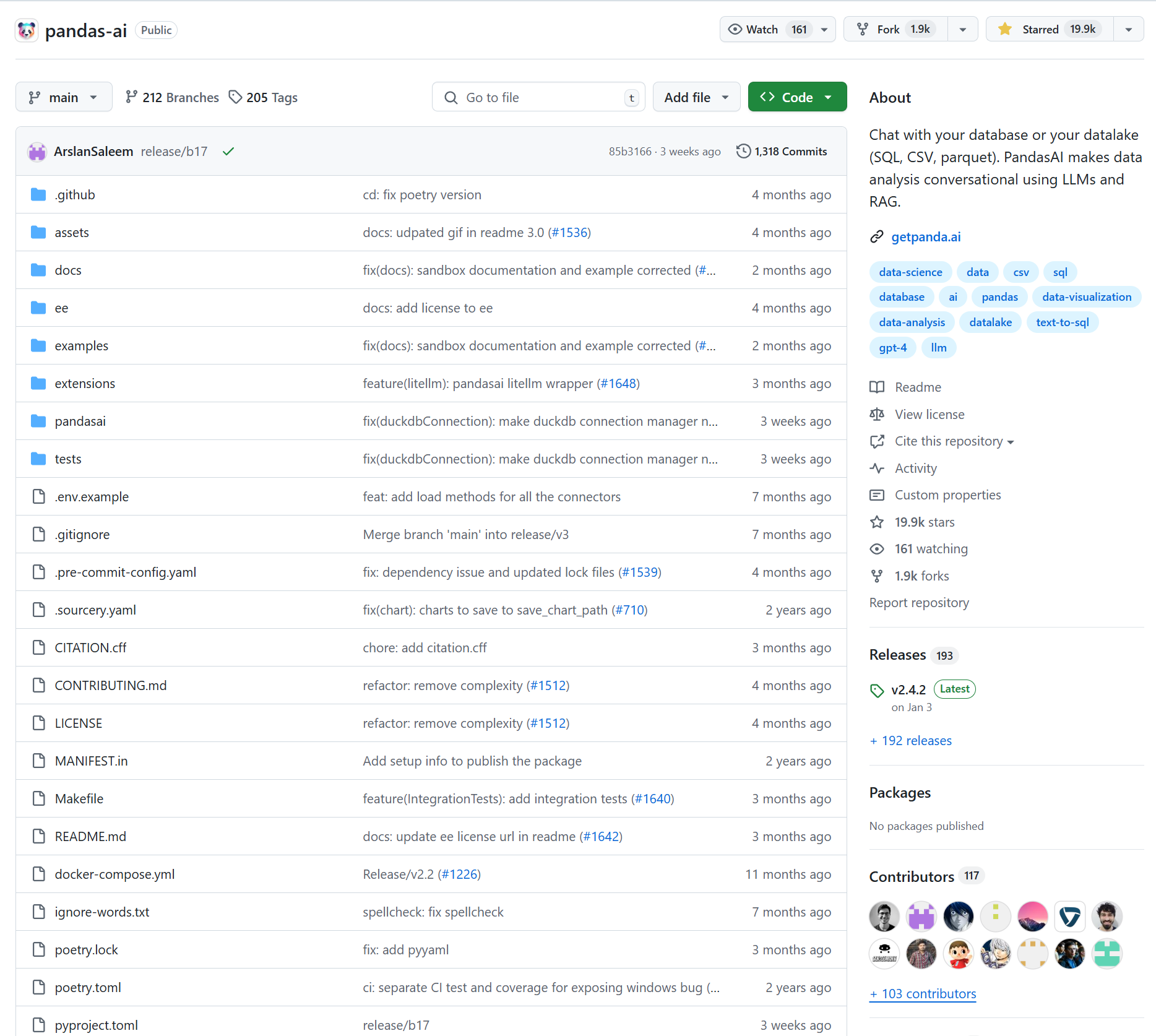Open pyproject.toml file
1156x1036 pixels.
pyautogui.click(x=97, y=1025)
